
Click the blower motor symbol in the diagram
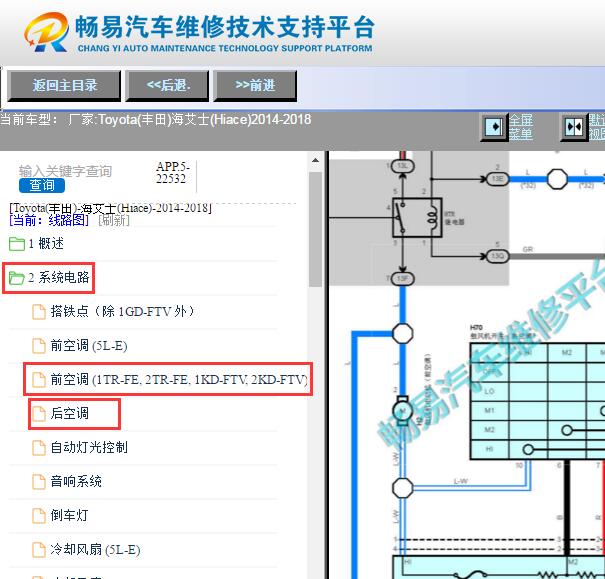click(402, 411)
